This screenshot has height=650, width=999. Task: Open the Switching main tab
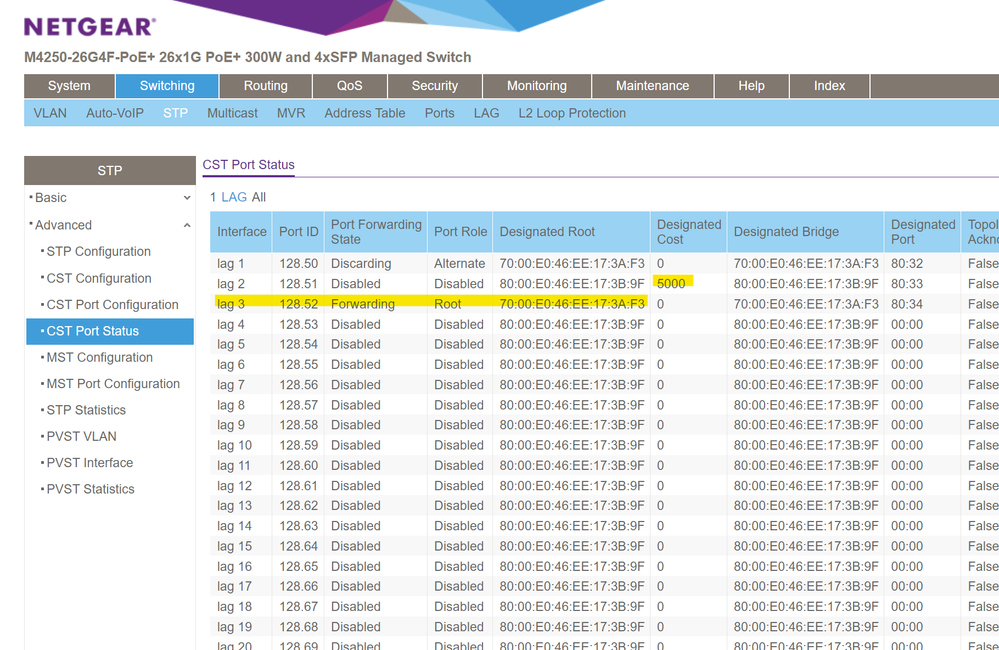coord(167,86)
